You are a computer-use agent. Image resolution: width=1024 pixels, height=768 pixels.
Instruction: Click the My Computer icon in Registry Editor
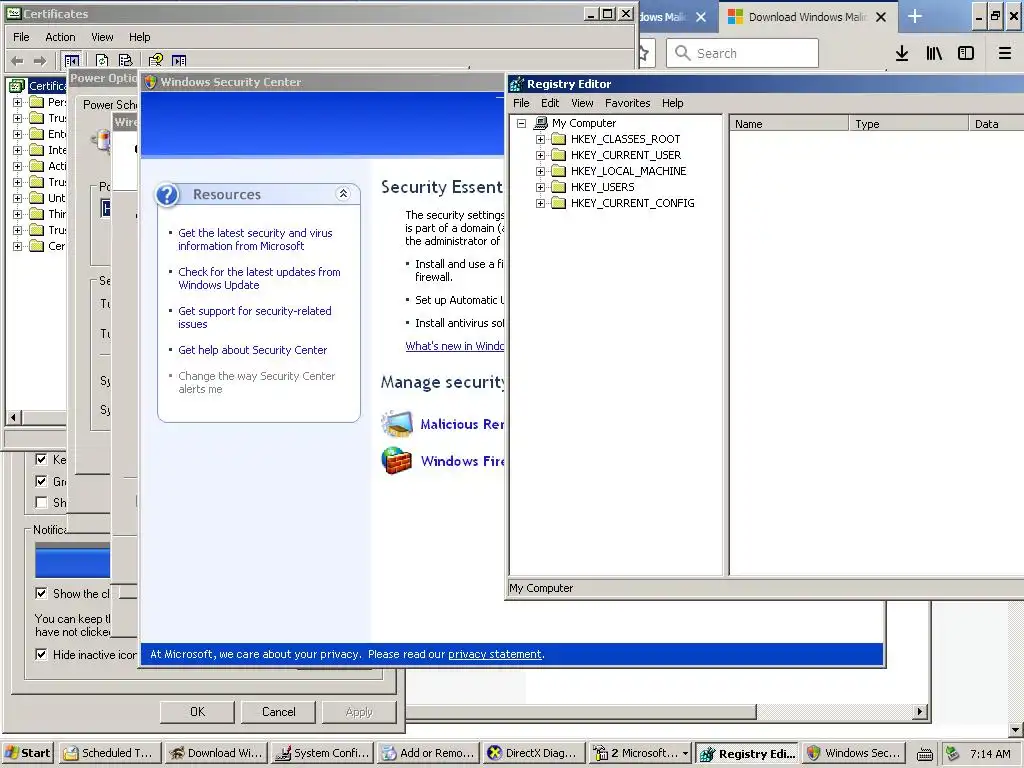(x=540, y=123)
